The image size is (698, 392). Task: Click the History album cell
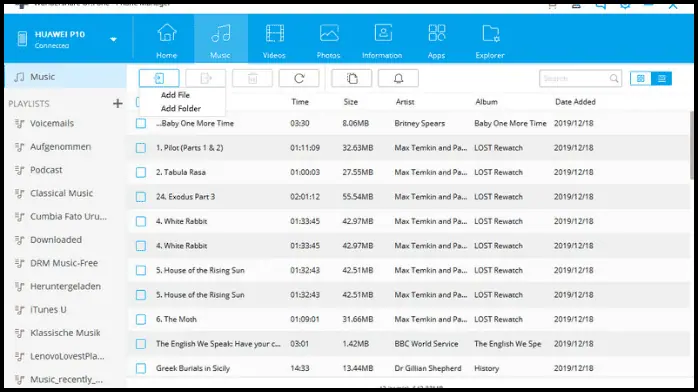click(x=487, y=368)
